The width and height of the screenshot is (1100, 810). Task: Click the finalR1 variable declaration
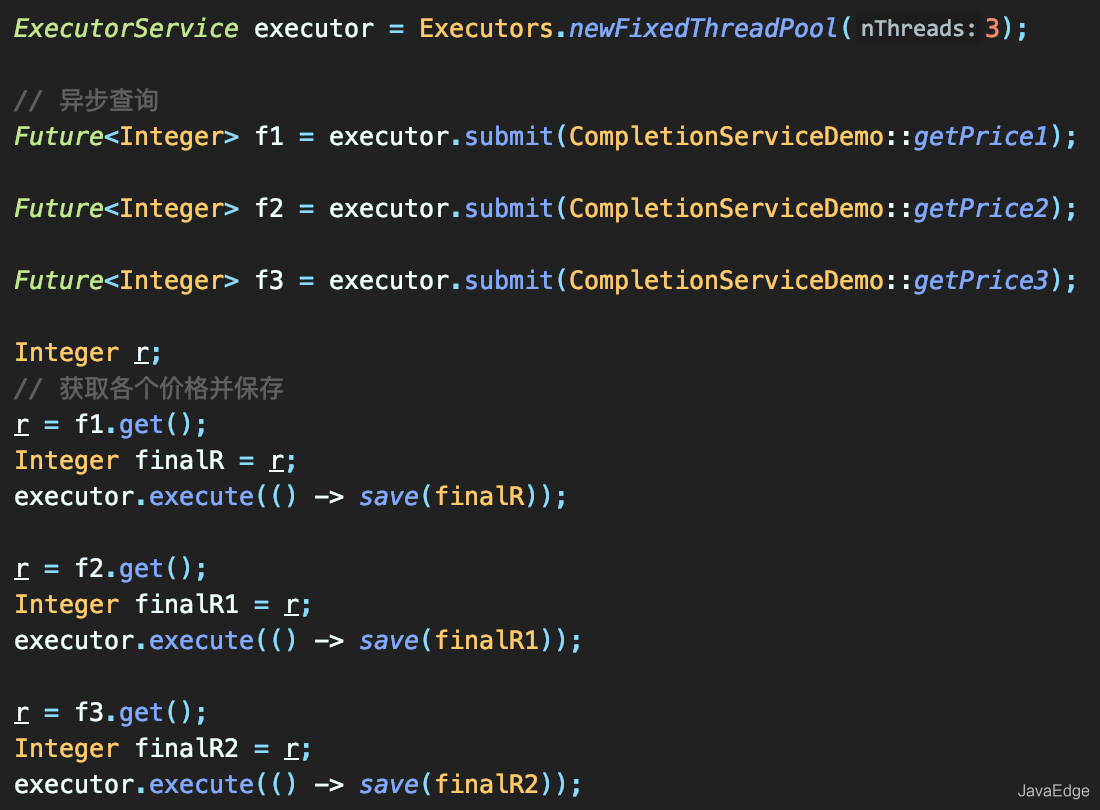click(x=187, y=604)
